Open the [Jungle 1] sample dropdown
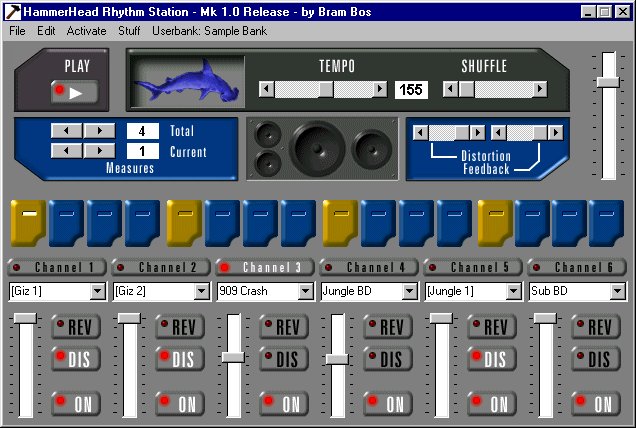Viewport: 636px width, 428px height. [513, 291]
